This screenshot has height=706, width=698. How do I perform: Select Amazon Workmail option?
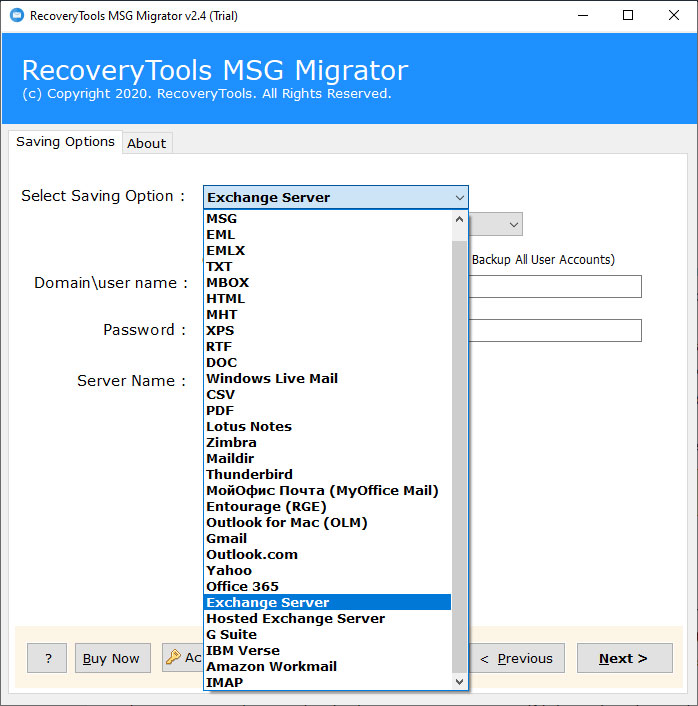pyautogui.click(x=327, y=666)
